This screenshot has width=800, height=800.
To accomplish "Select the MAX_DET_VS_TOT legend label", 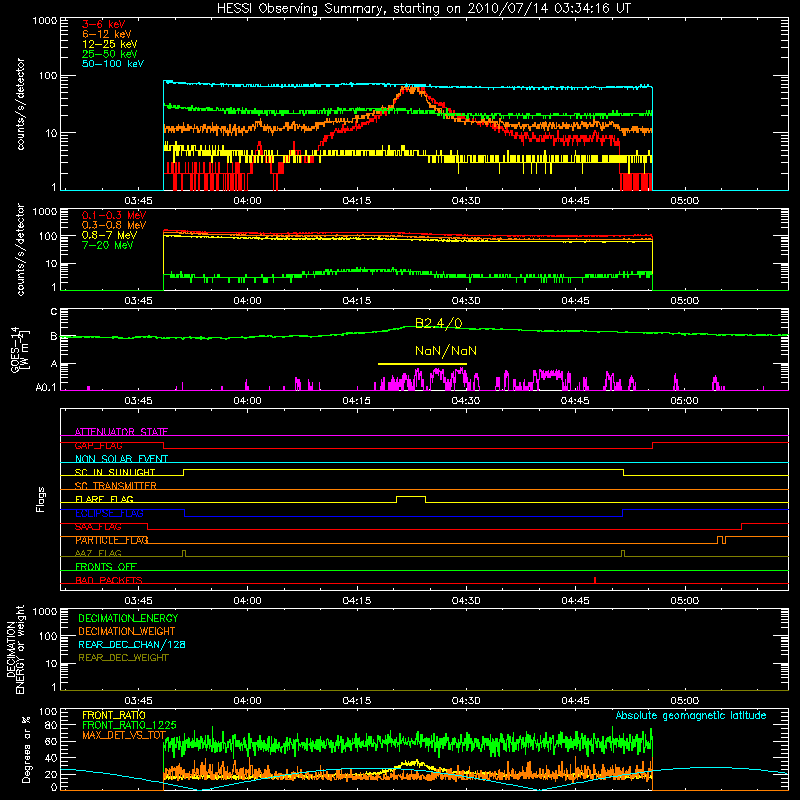I will pos(124,735).
